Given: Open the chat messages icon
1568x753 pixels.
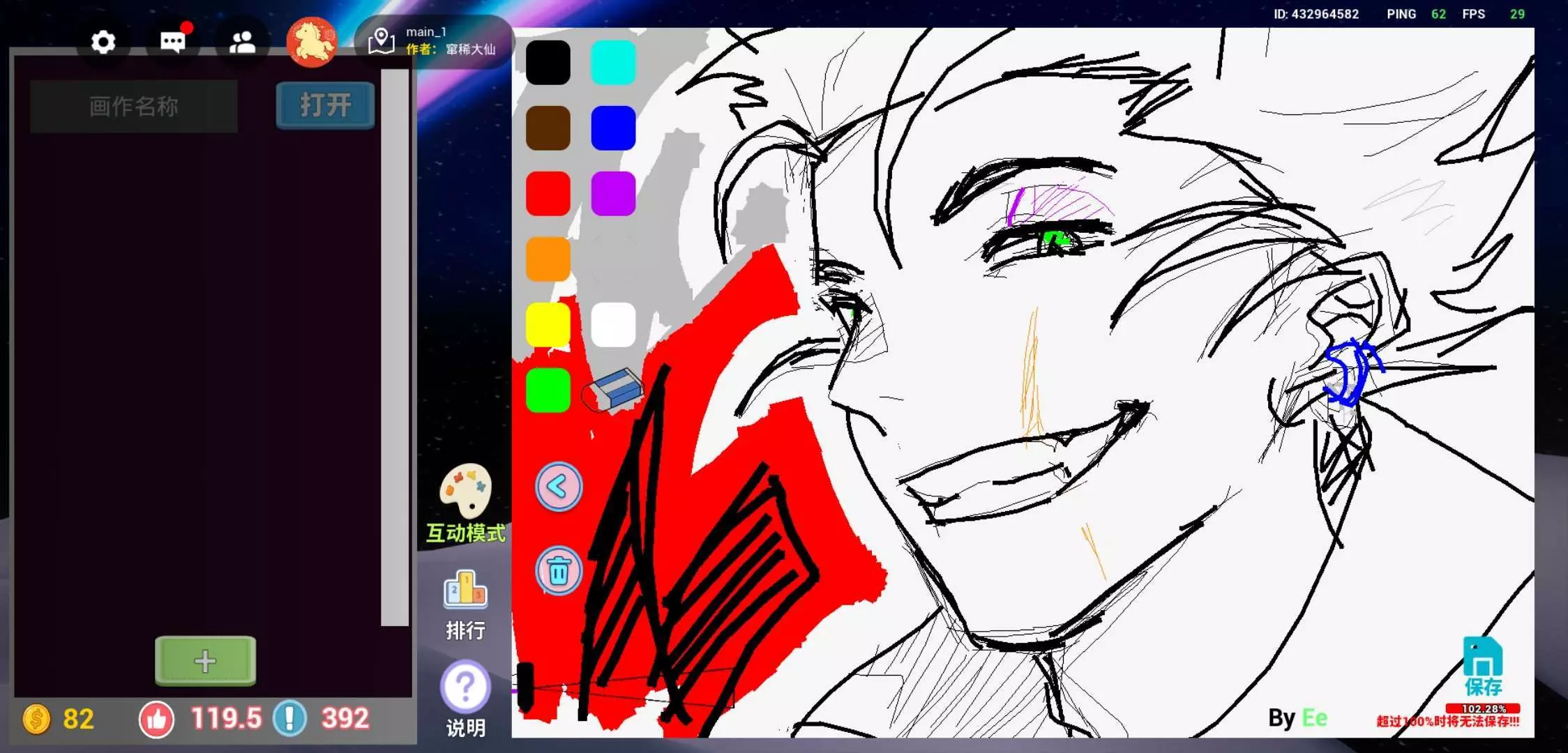Looking at the screenshot, I should [x=172, y=43].
